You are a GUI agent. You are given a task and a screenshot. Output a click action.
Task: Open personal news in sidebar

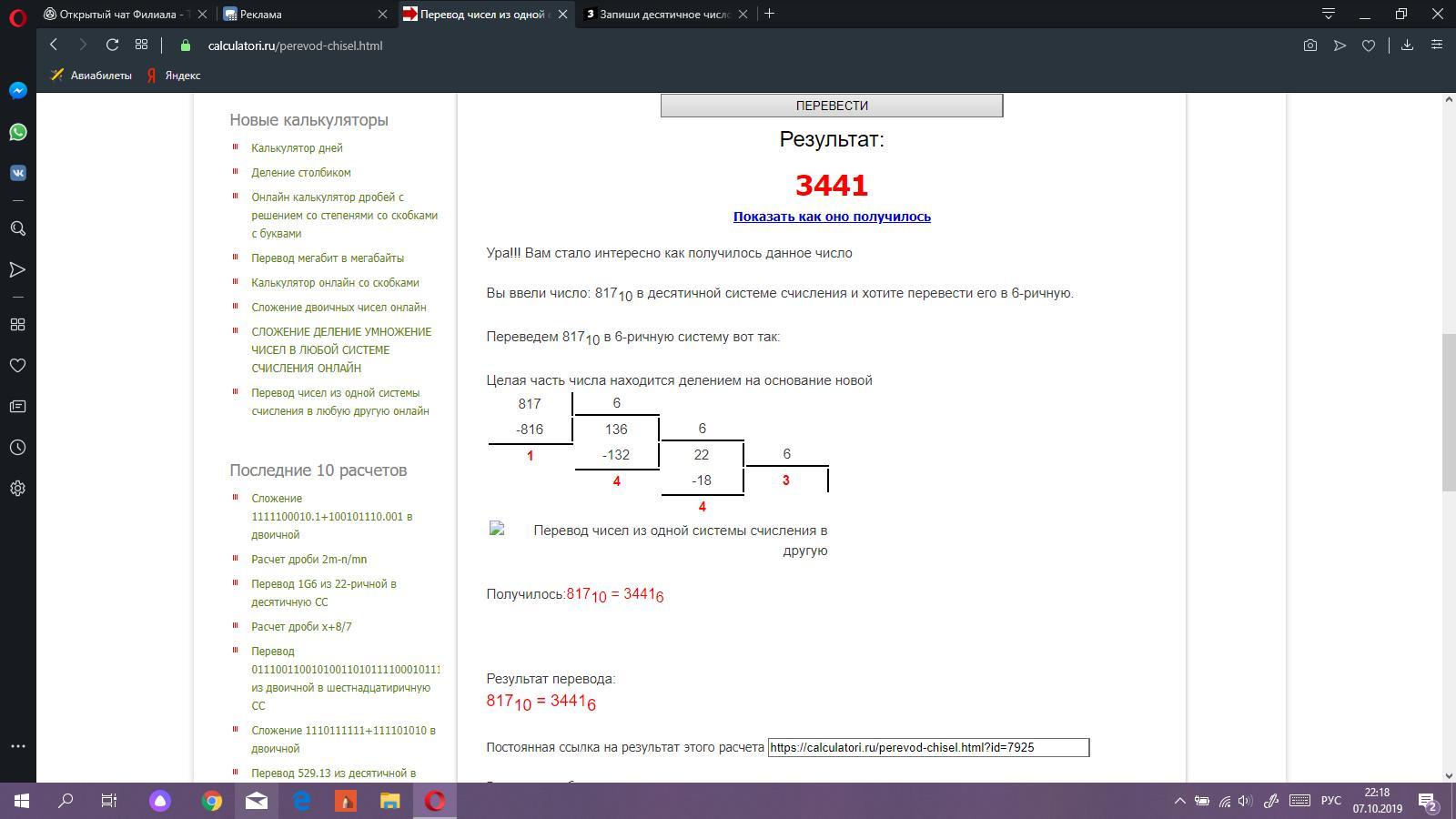pos(17,407)
